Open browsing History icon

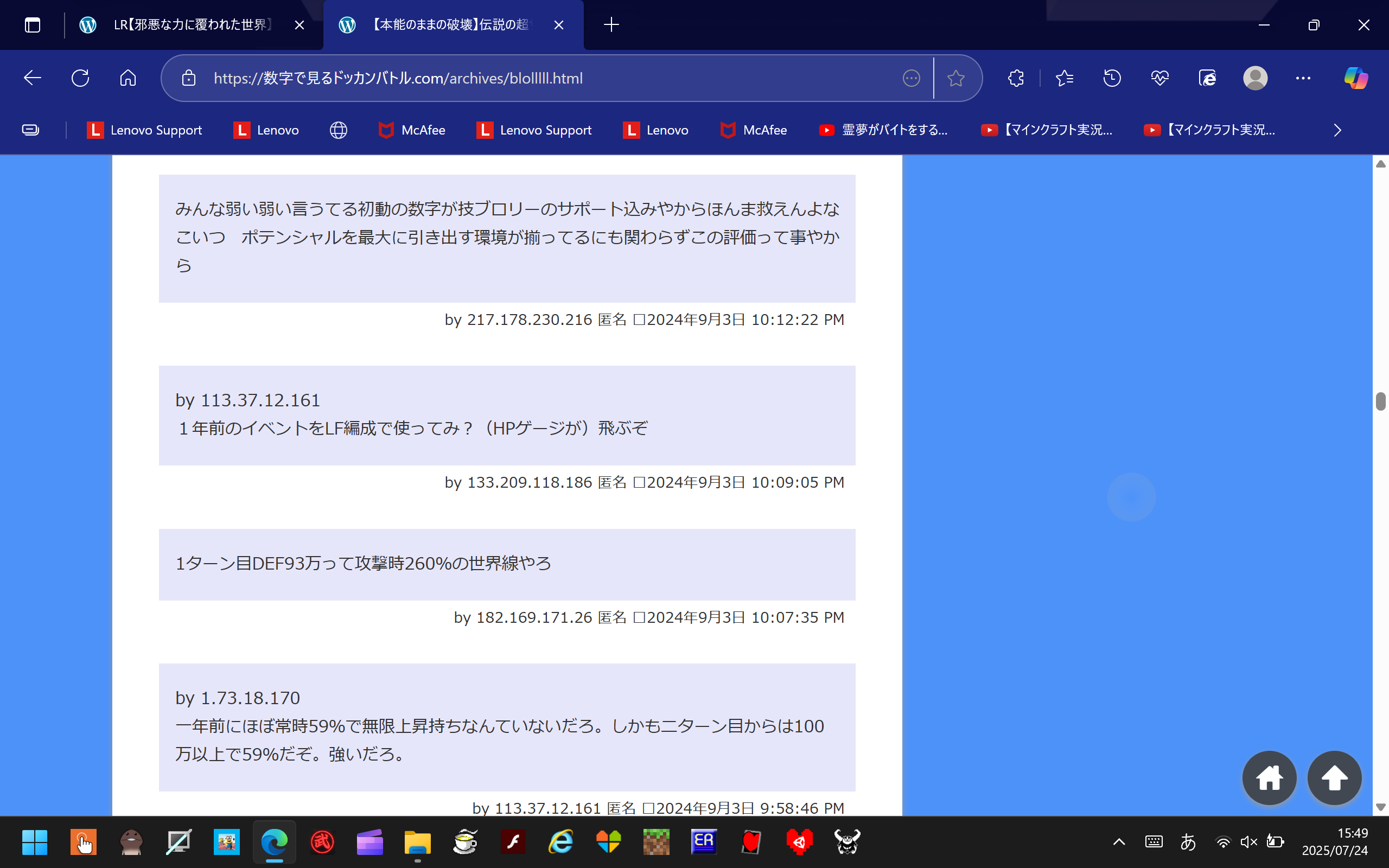click(x=1112, y=78)
